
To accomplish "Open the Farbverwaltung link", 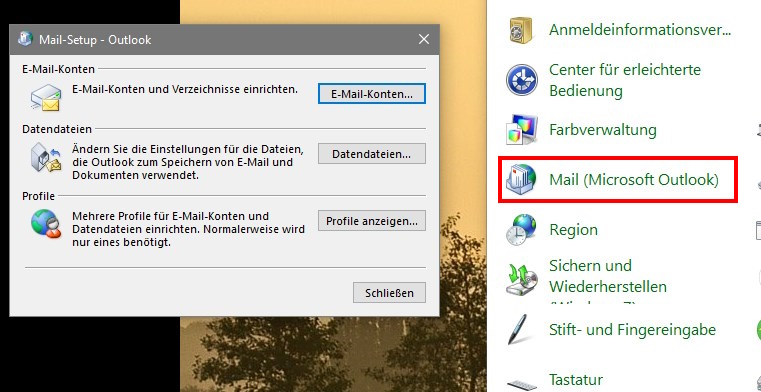I will point(603,130).
